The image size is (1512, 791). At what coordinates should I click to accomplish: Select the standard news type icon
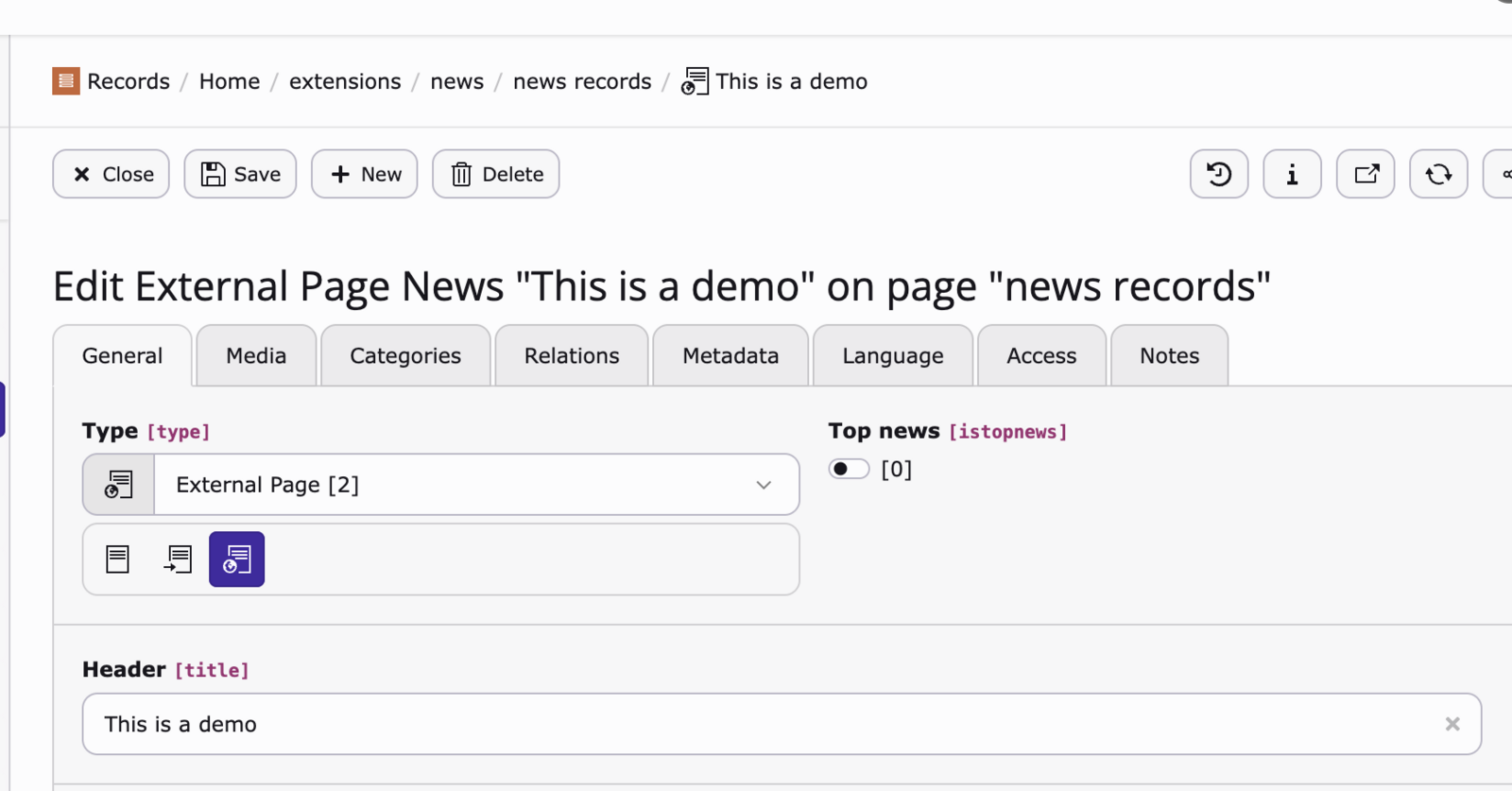click(118, 559)
